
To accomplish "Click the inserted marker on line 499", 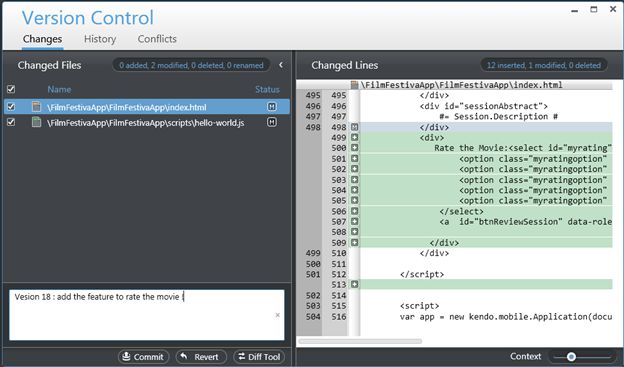I will [355, 137].
